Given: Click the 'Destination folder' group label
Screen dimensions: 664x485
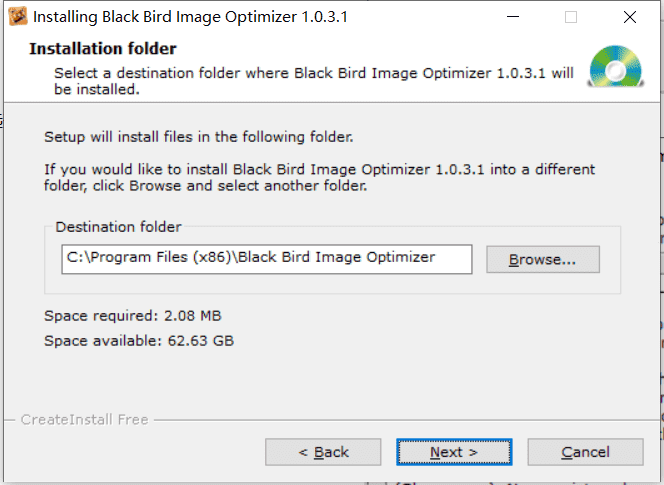Looking at the screenshot, I should tap(118, 227).
